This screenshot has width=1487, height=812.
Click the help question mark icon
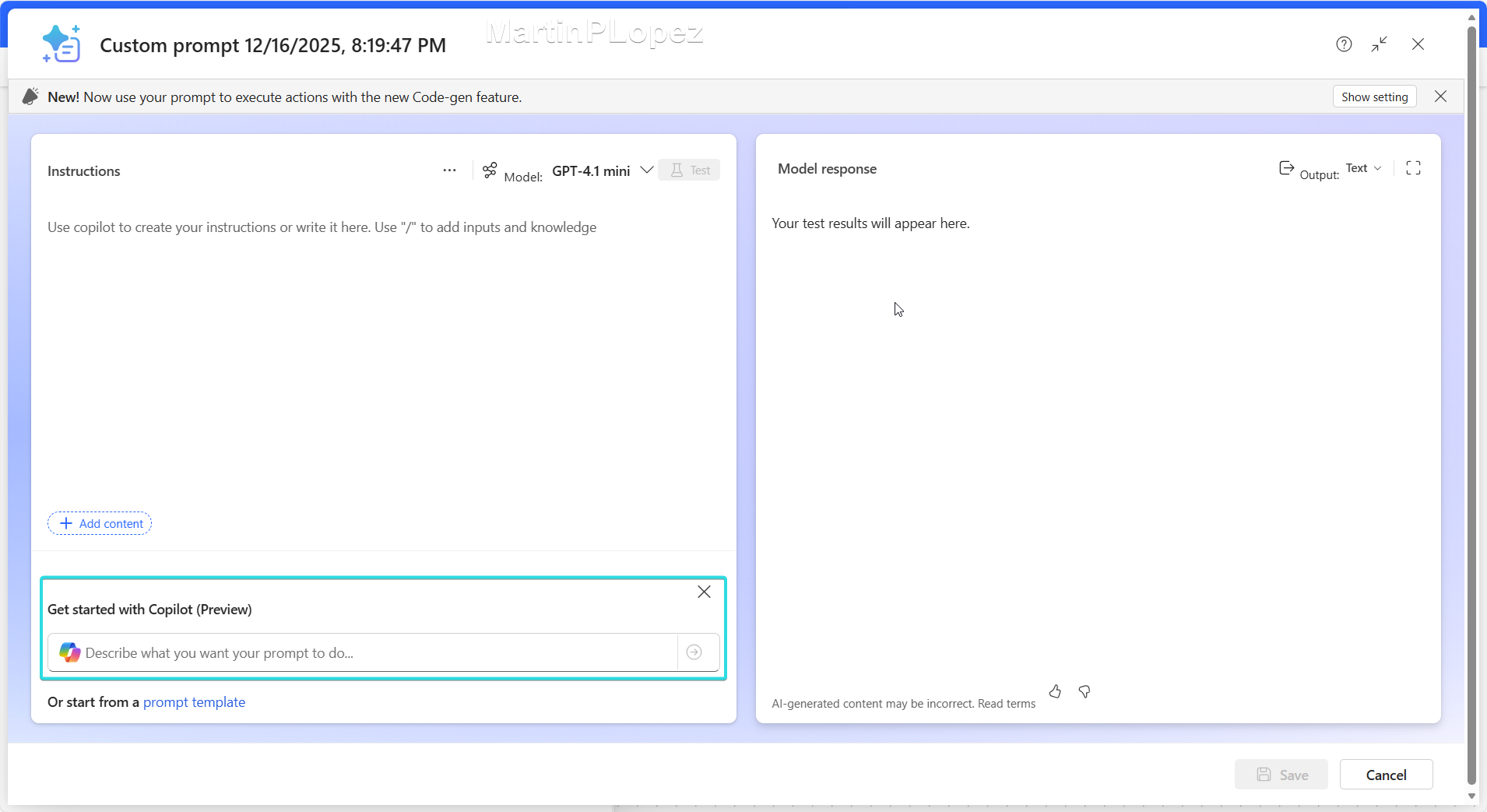coord(1344,44)
